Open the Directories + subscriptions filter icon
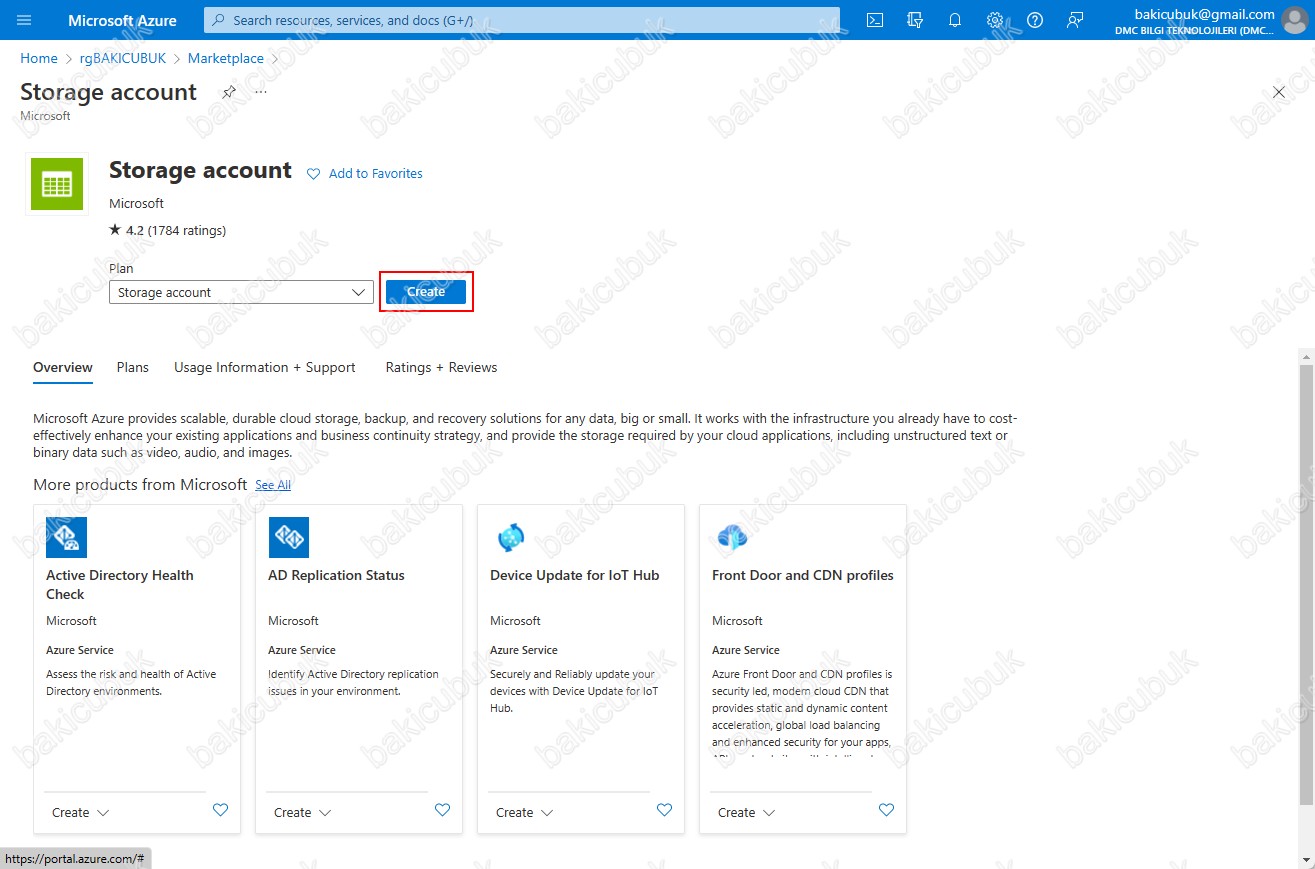 pyautogui.click(x=915, y=20)
